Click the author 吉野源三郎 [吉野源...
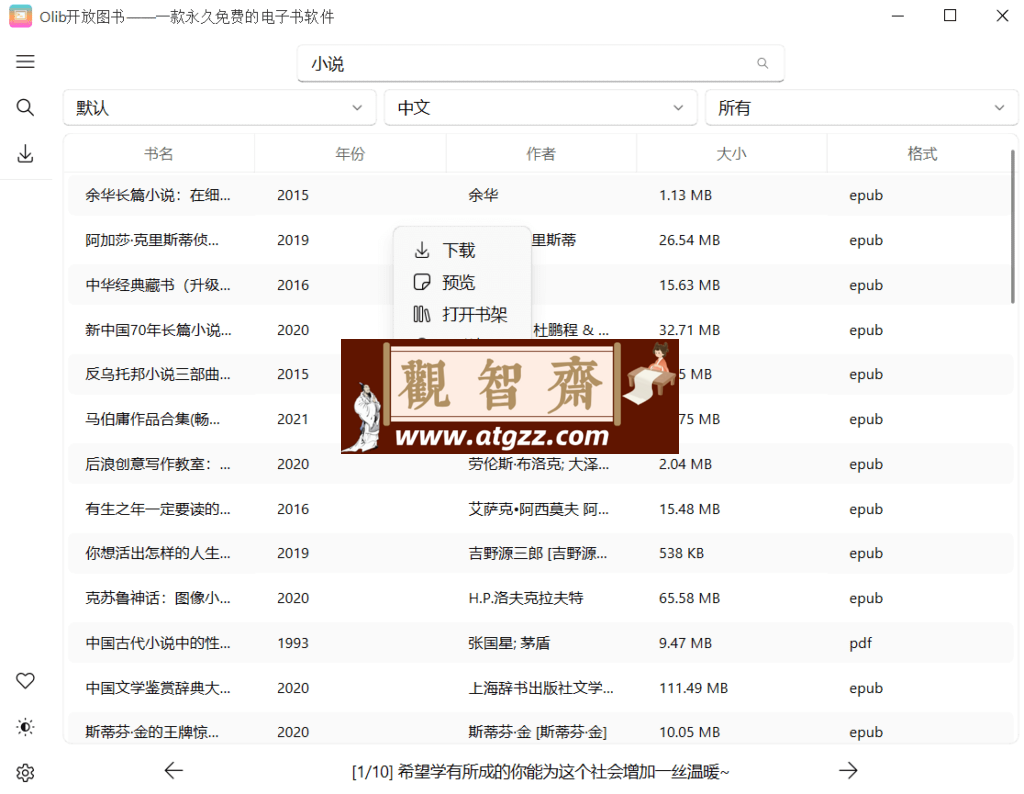 pyautogui.click(x=538, y=553)
